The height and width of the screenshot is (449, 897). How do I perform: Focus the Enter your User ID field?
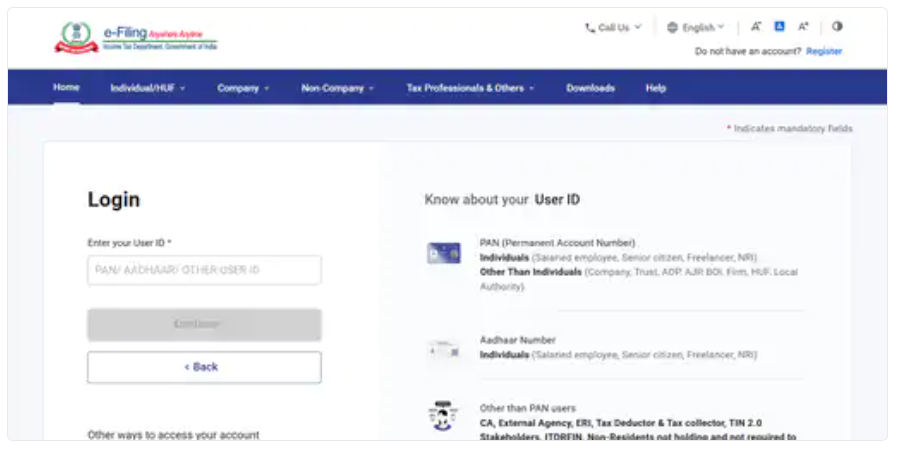[x=204, y=270]
